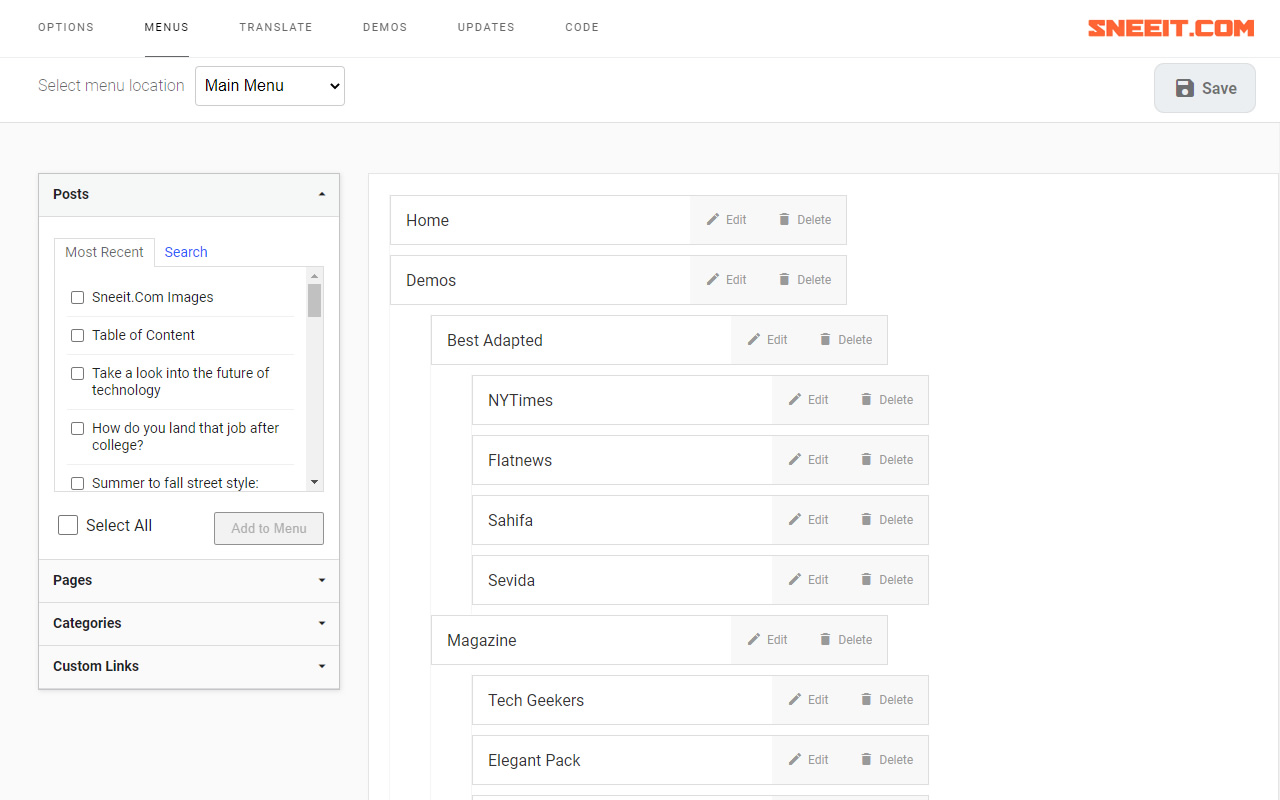Select the Magazine menu item label
Image resolution: width=1280 pixels, height=800 pixels.
[482, 640]
